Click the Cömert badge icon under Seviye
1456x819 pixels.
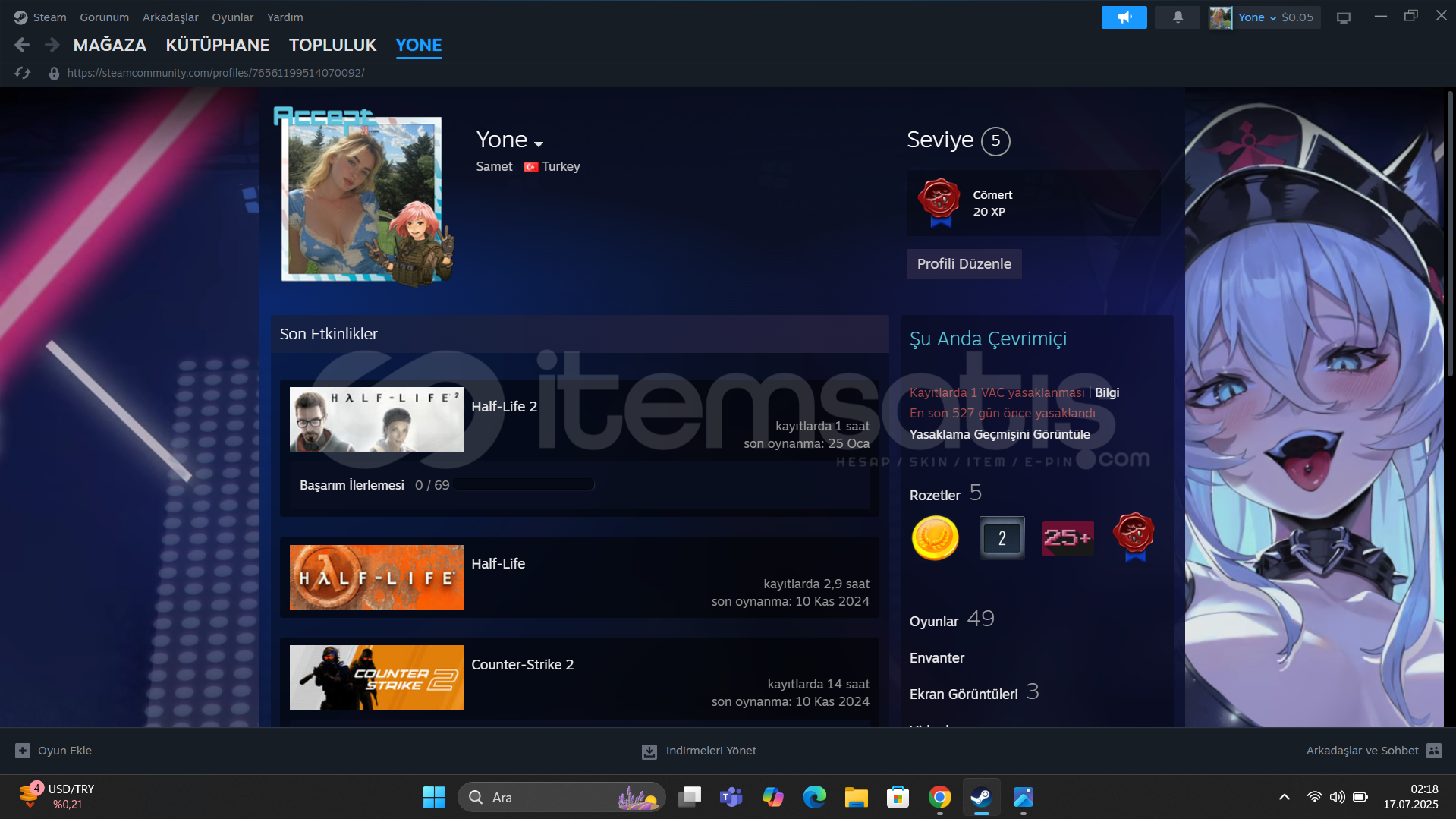[x=939, y=203]
